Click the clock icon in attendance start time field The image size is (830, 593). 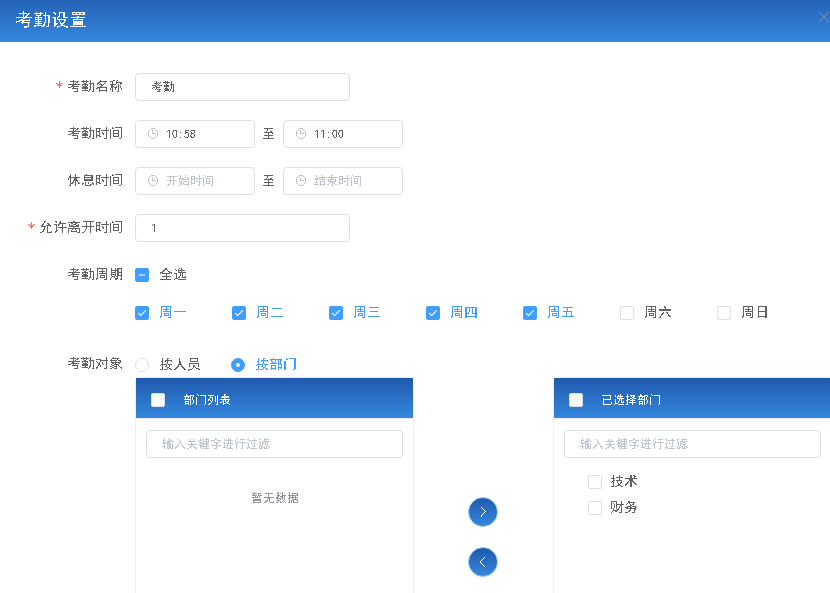[x=151, y=133]
